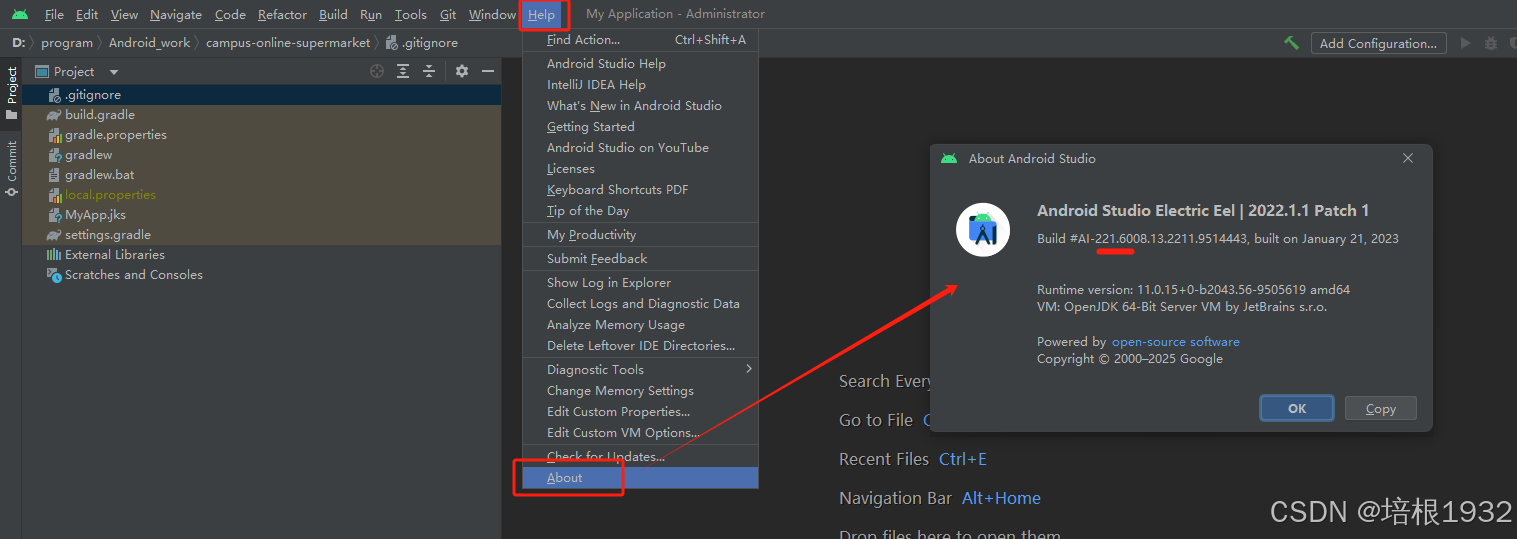
Task: Click the green Make Project hammer icon
Action: pos(1292,43)
